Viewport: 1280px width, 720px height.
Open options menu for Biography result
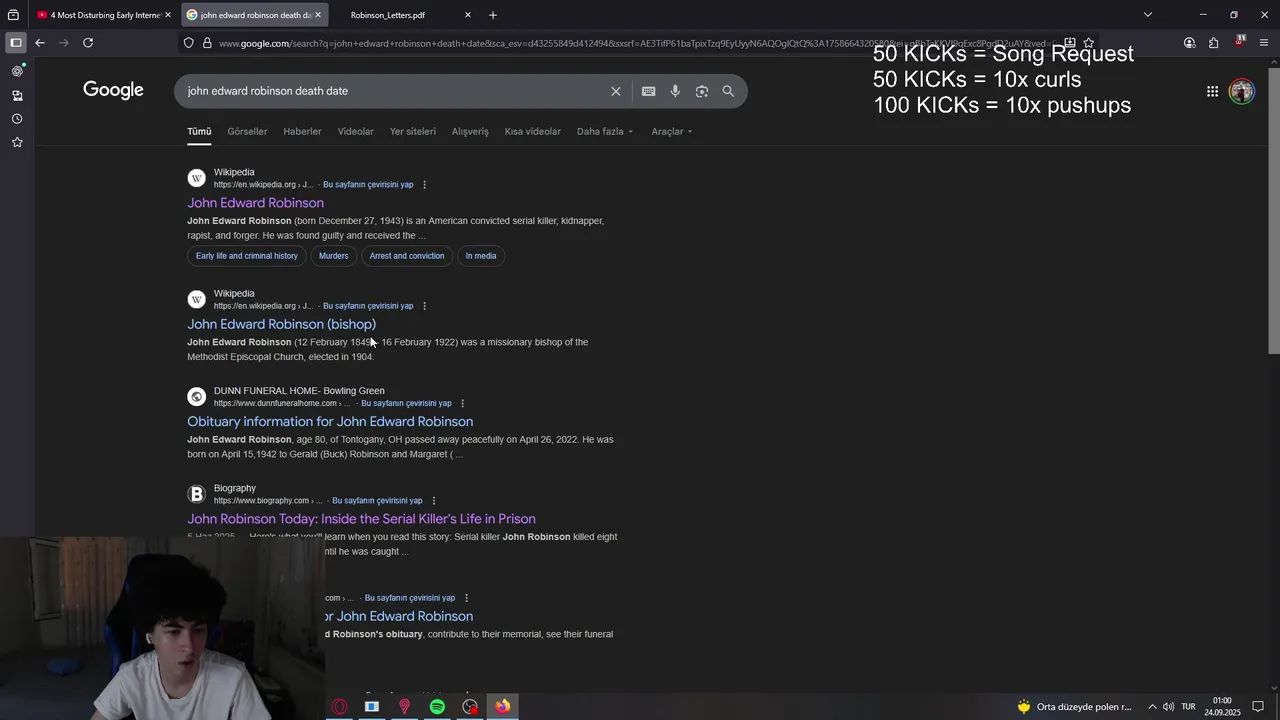pyautogui.click(x=434, y=501)
